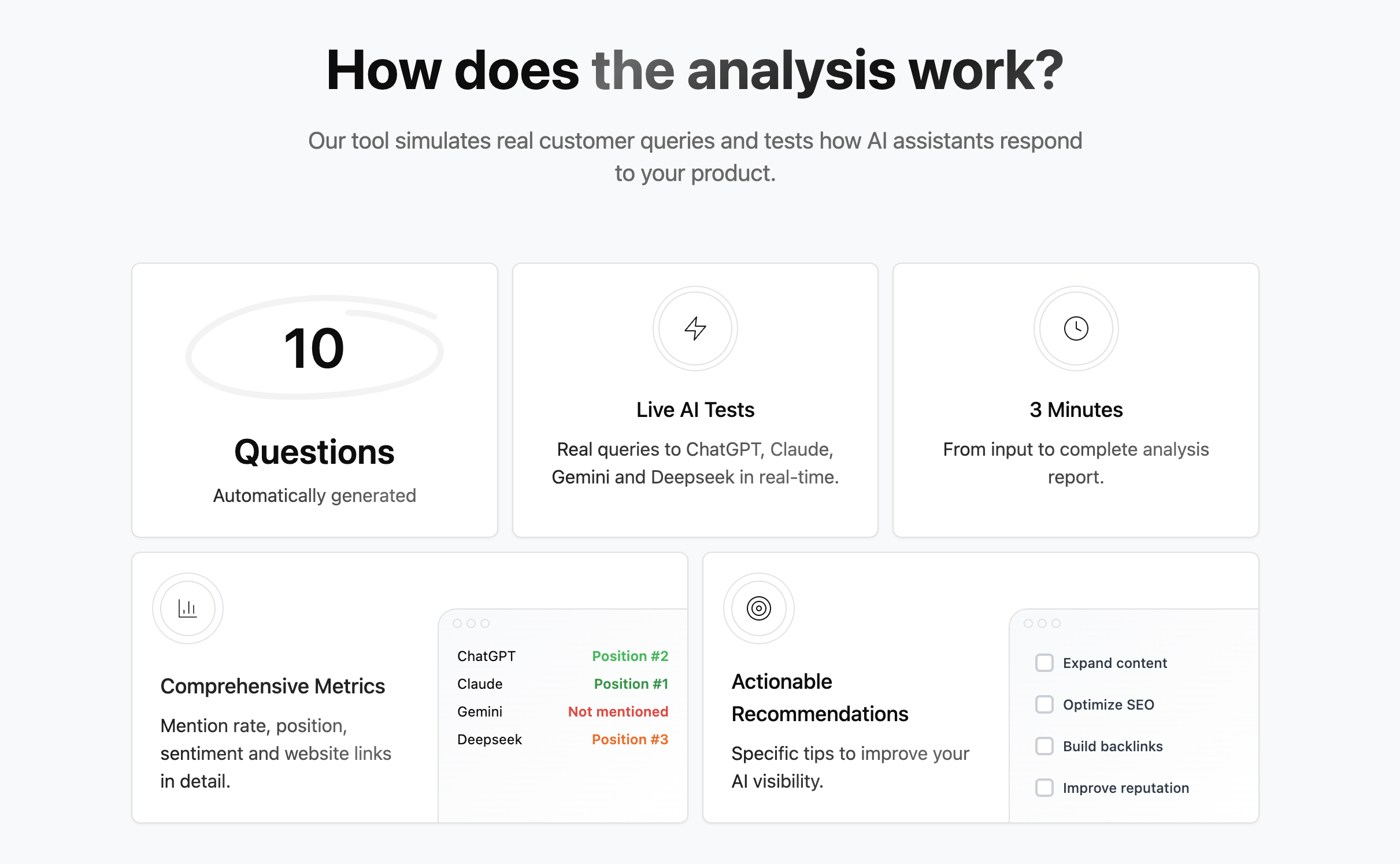The width and height of the screenshot is (1400, 864).
Task: Select the ChatGPT Position #2 row
Action: (563, 656)
